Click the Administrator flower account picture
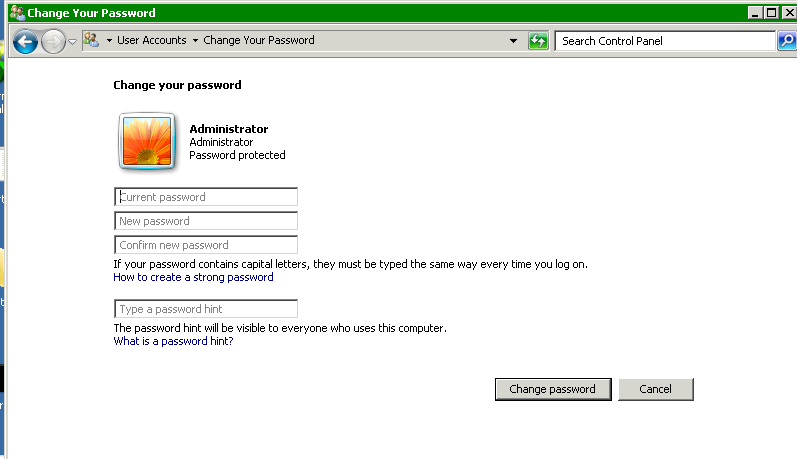This screenshot has height=459, width=797. (x=148, y=142)
